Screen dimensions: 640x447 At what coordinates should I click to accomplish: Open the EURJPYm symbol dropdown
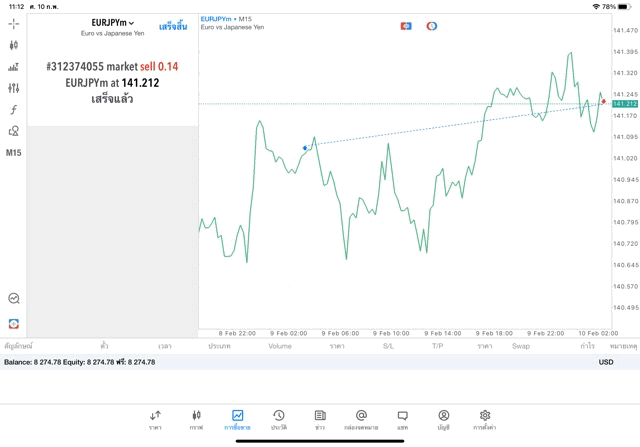113,23
